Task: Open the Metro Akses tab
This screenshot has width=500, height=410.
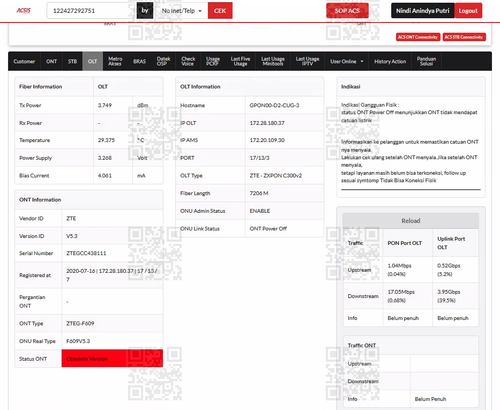Action: click(115, 61)
